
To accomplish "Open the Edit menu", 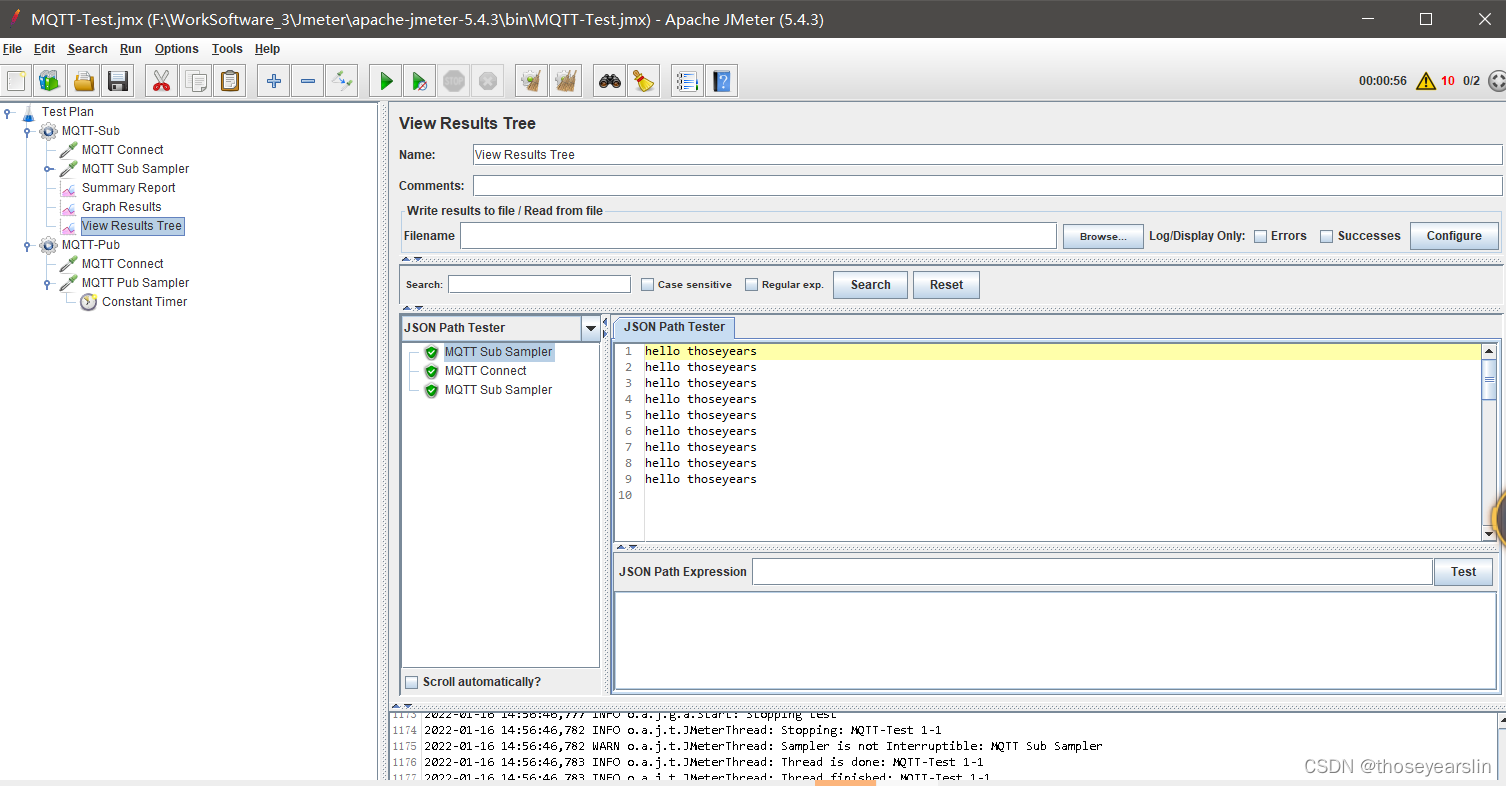I will click(44, 49).
